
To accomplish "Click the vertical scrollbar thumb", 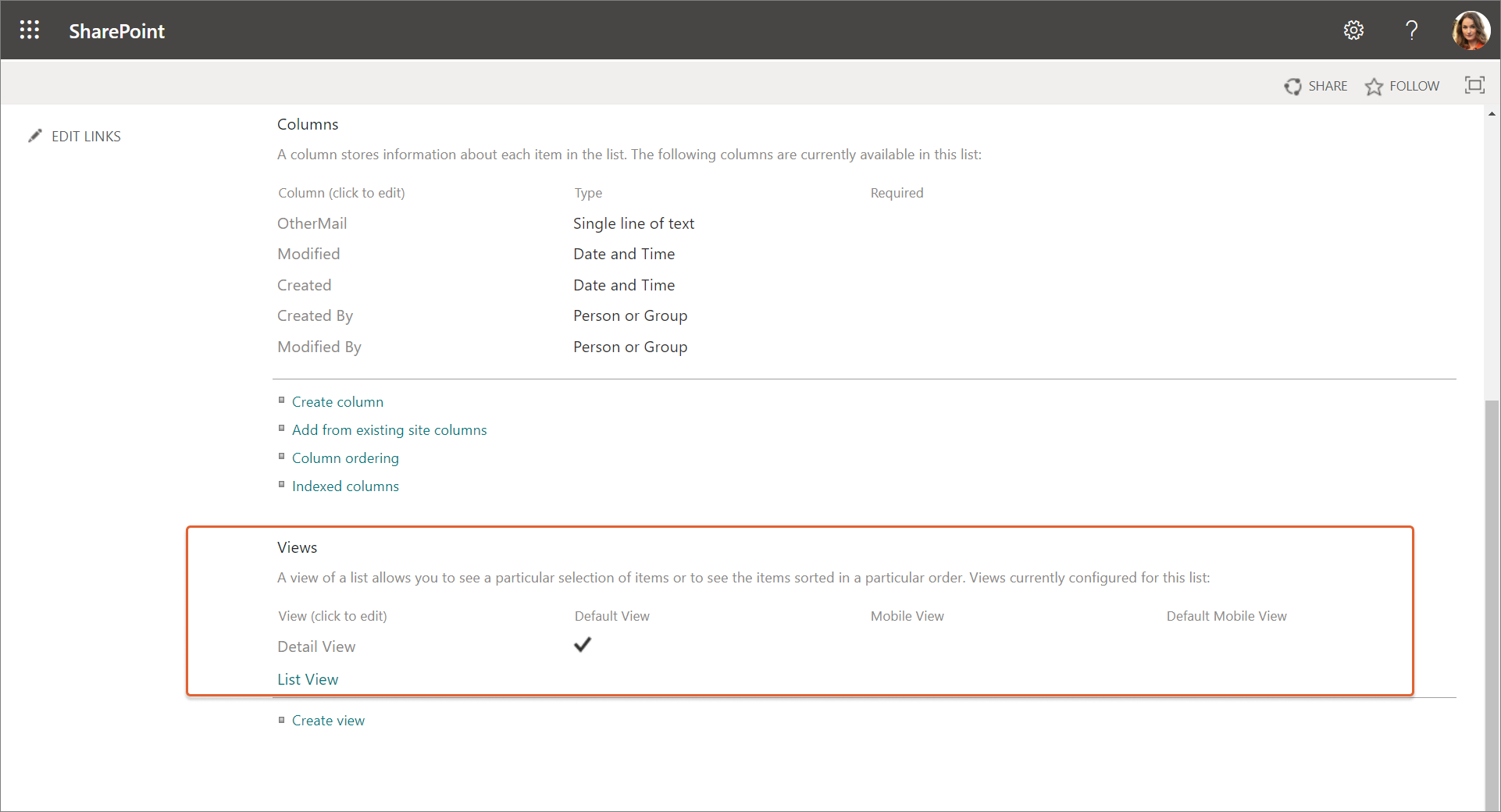I will (1492, 601).
